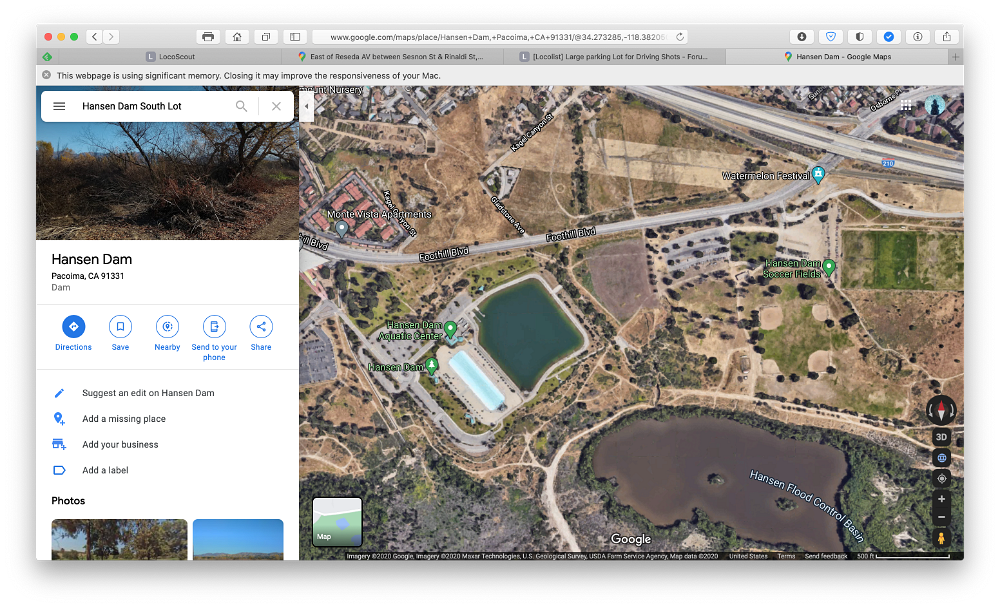The height and width of the screenshot is (608, 1000).
Task: Switch to the LocoScout tab
Action: (170, 57)
